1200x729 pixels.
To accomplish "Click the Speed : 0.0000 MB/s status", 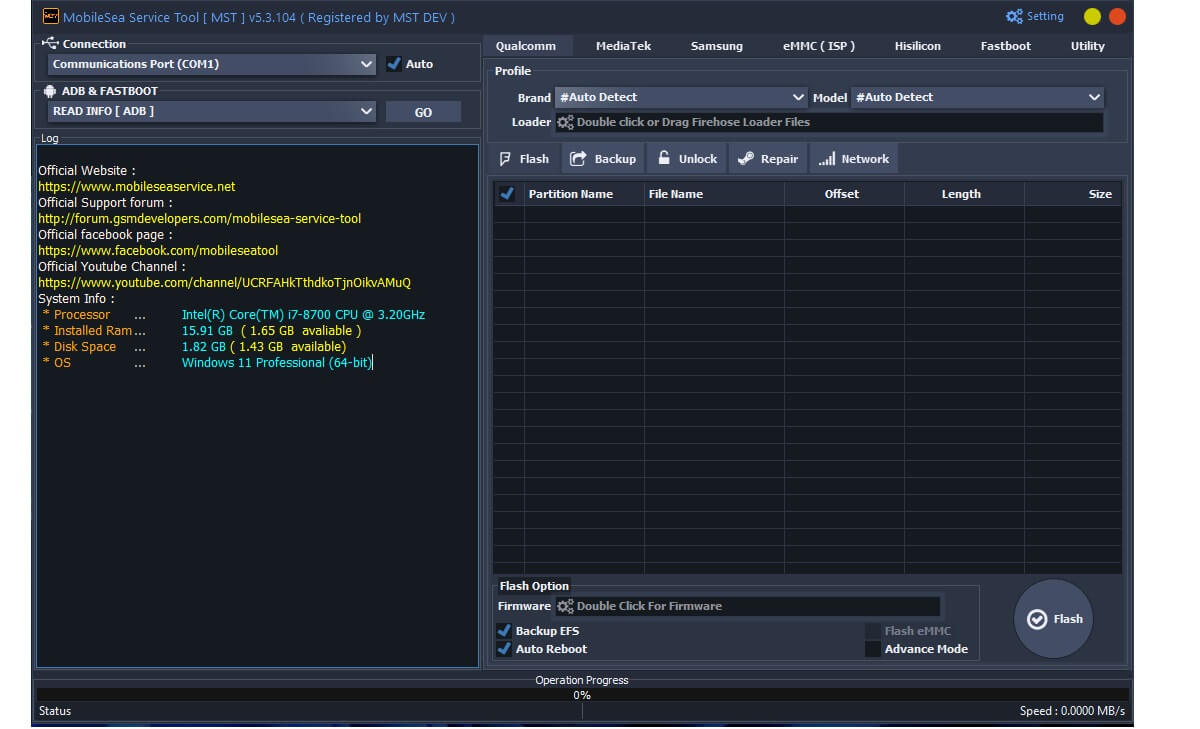I will pos(1072,711).
